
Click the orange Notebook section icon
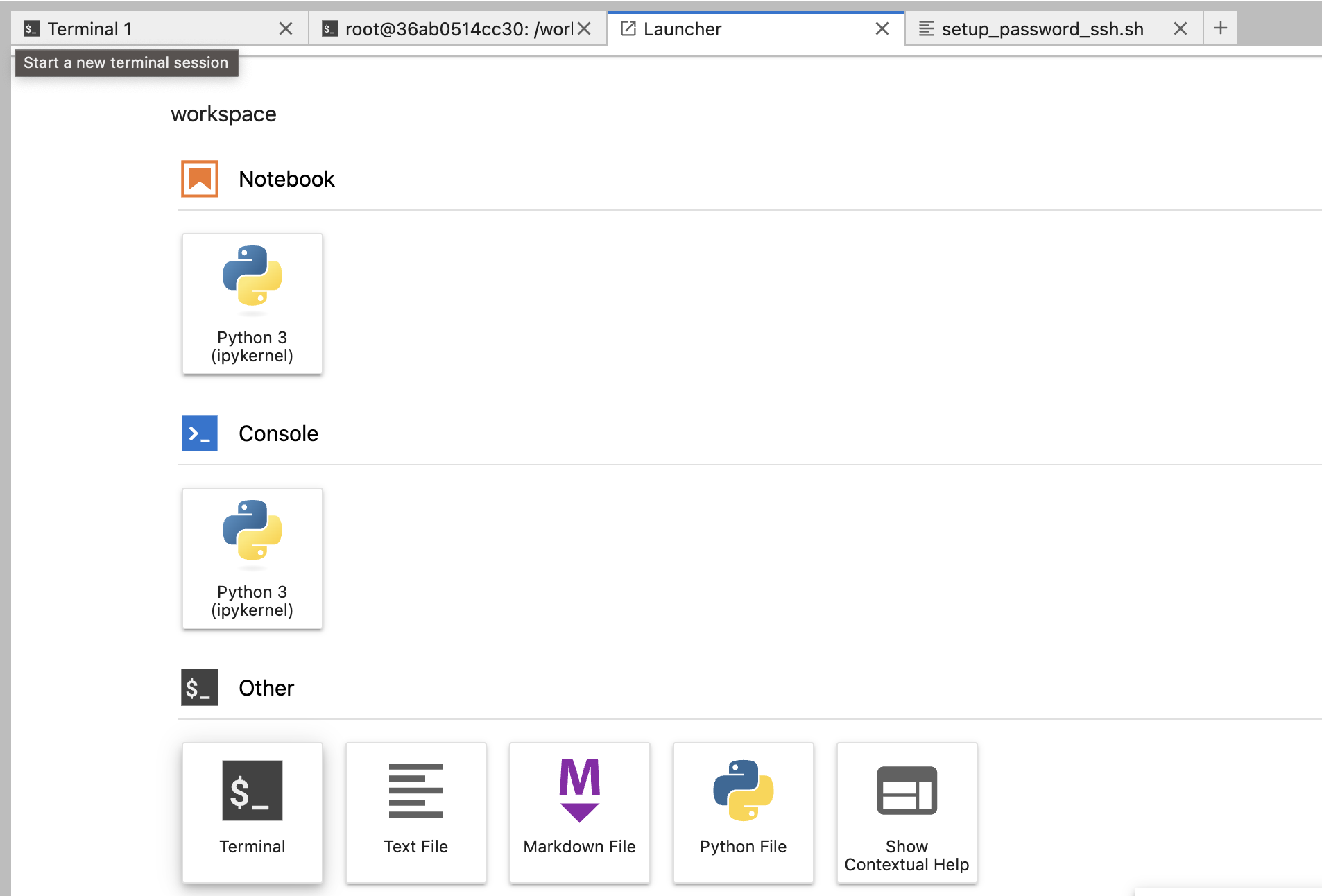[x=200, y=179]
